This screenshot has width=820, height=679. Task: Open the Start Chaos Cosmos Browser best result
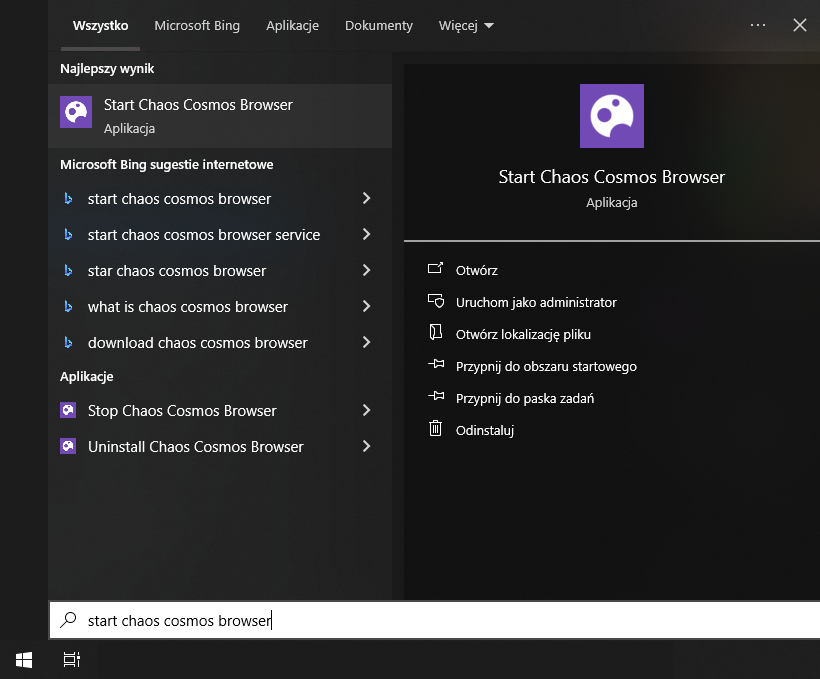(x=220, y=116)
